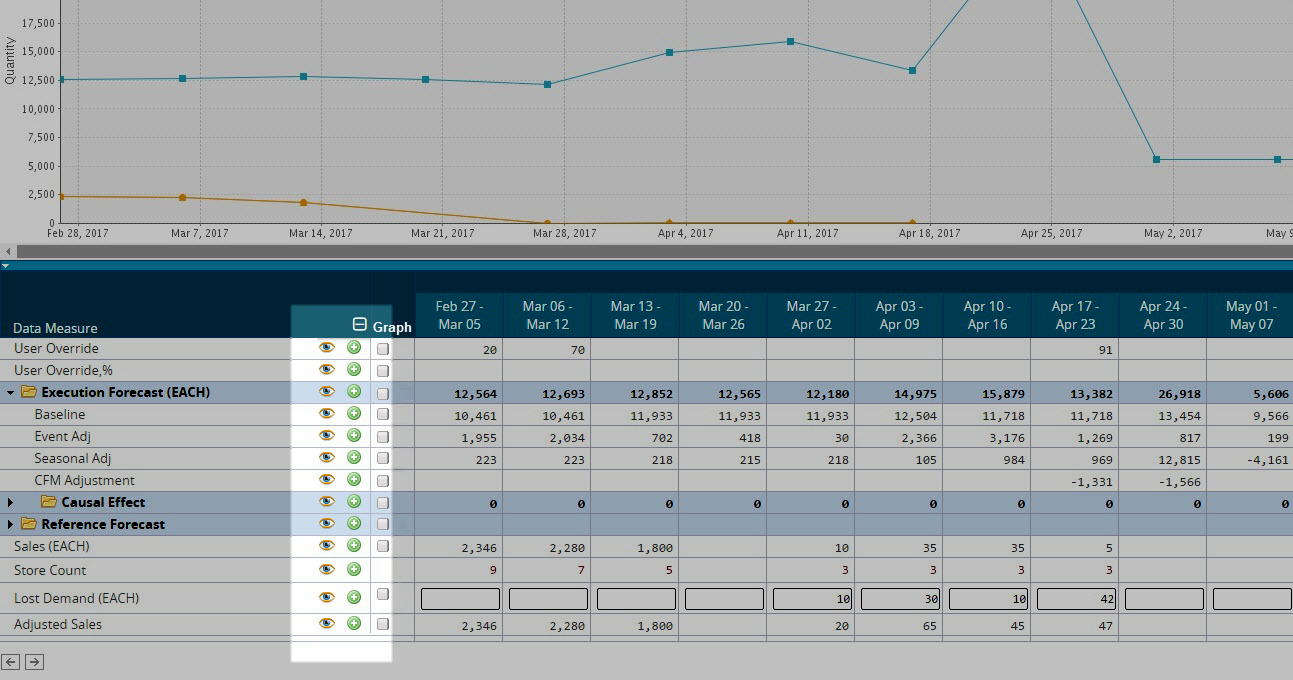This screenshot has width=1293, height=680.
Task: Expand the Reference Forecast folder
Action: tap(11, 524)
